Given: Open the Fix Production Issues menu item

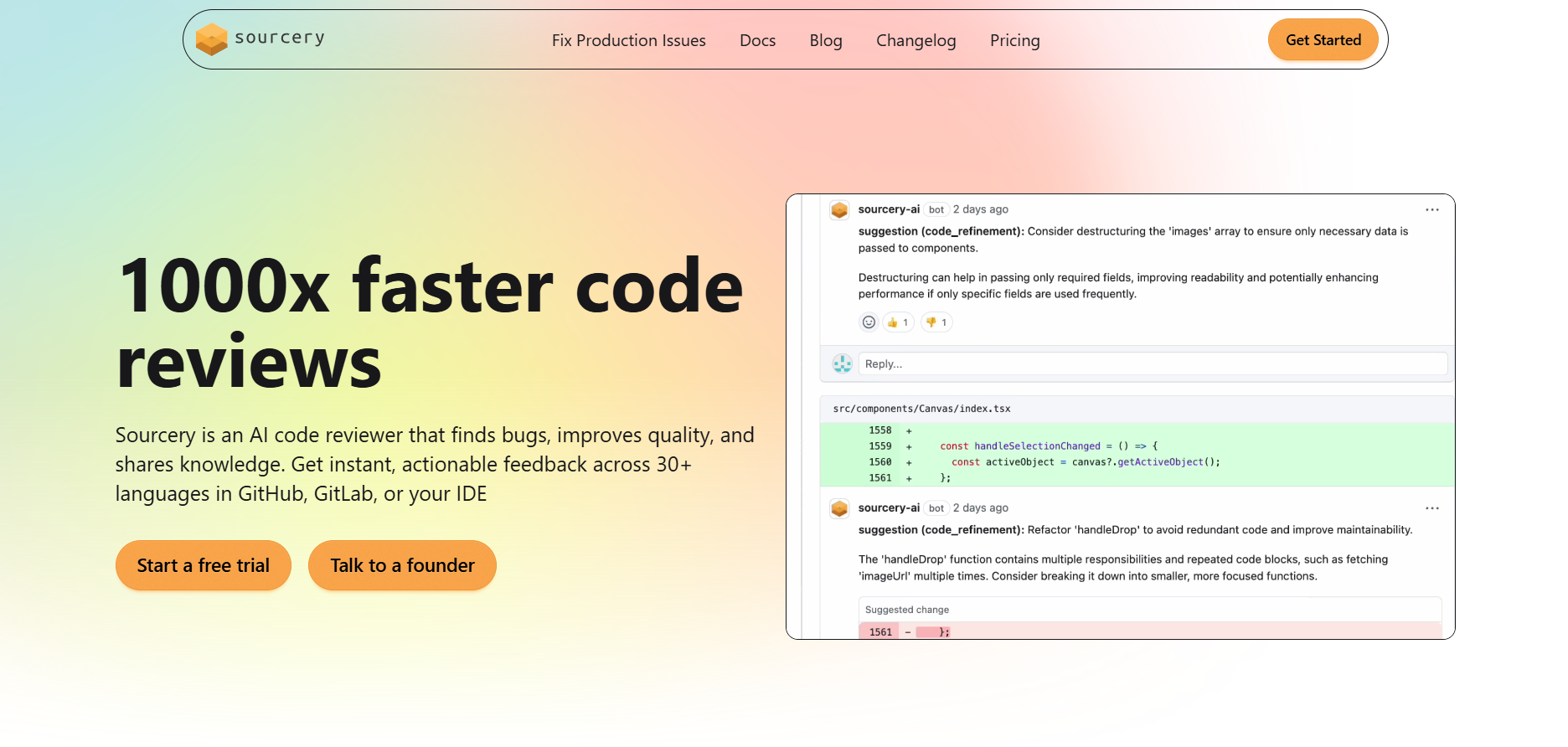Looking at the screenshot, I should (x=629, y=40).
